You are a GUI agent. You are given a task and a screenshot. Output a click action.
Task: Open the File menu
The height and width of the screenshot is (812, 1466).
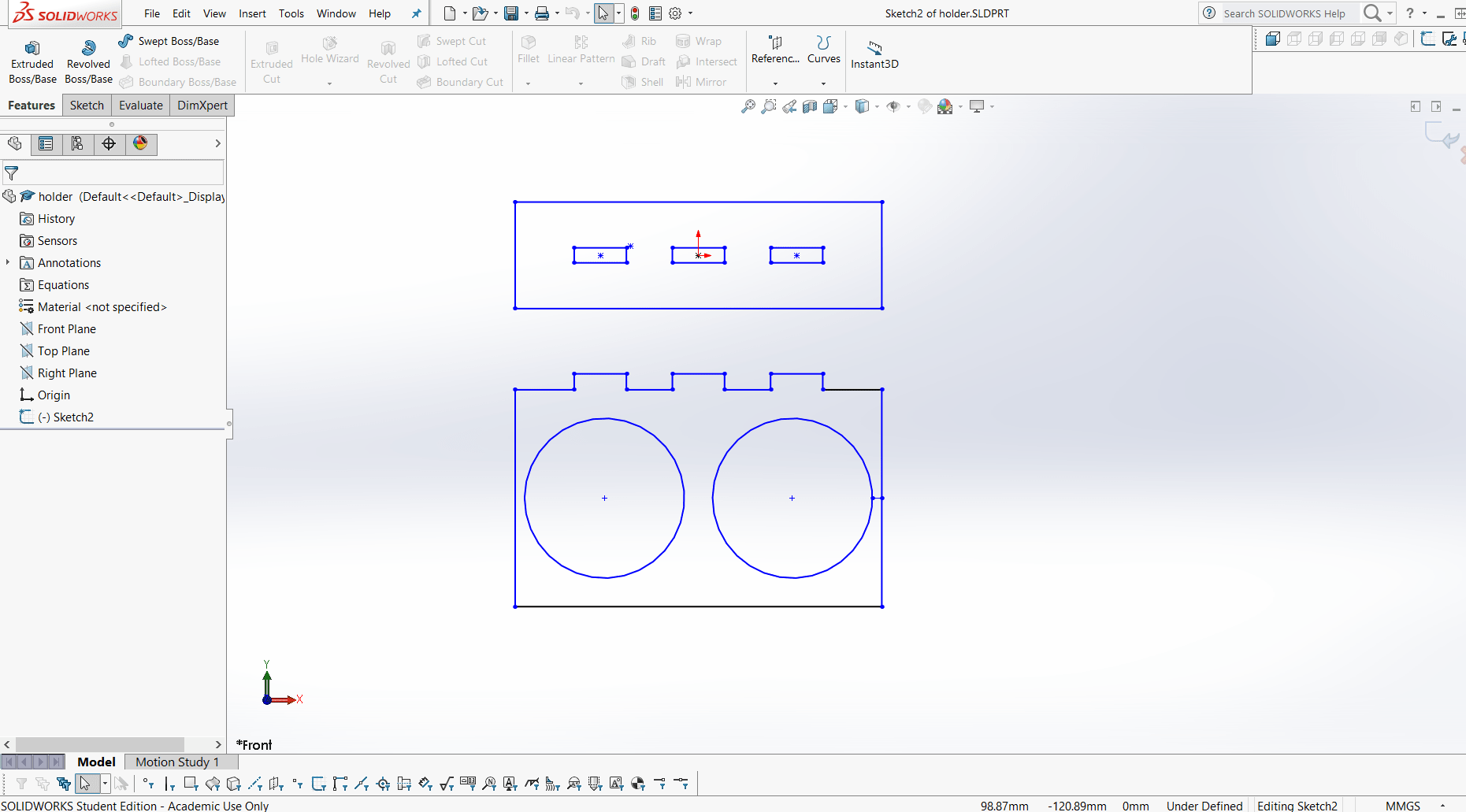pos(152,13)
